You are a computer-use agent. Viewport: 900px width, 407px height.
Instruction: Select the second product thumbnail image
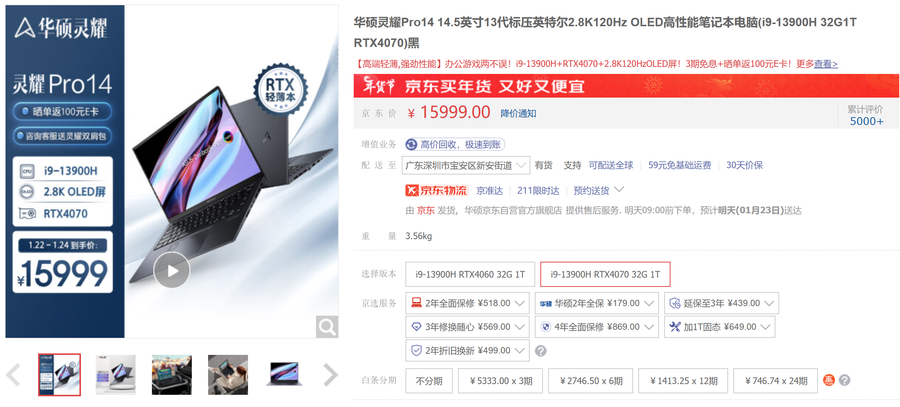click(x=115, y=375)
